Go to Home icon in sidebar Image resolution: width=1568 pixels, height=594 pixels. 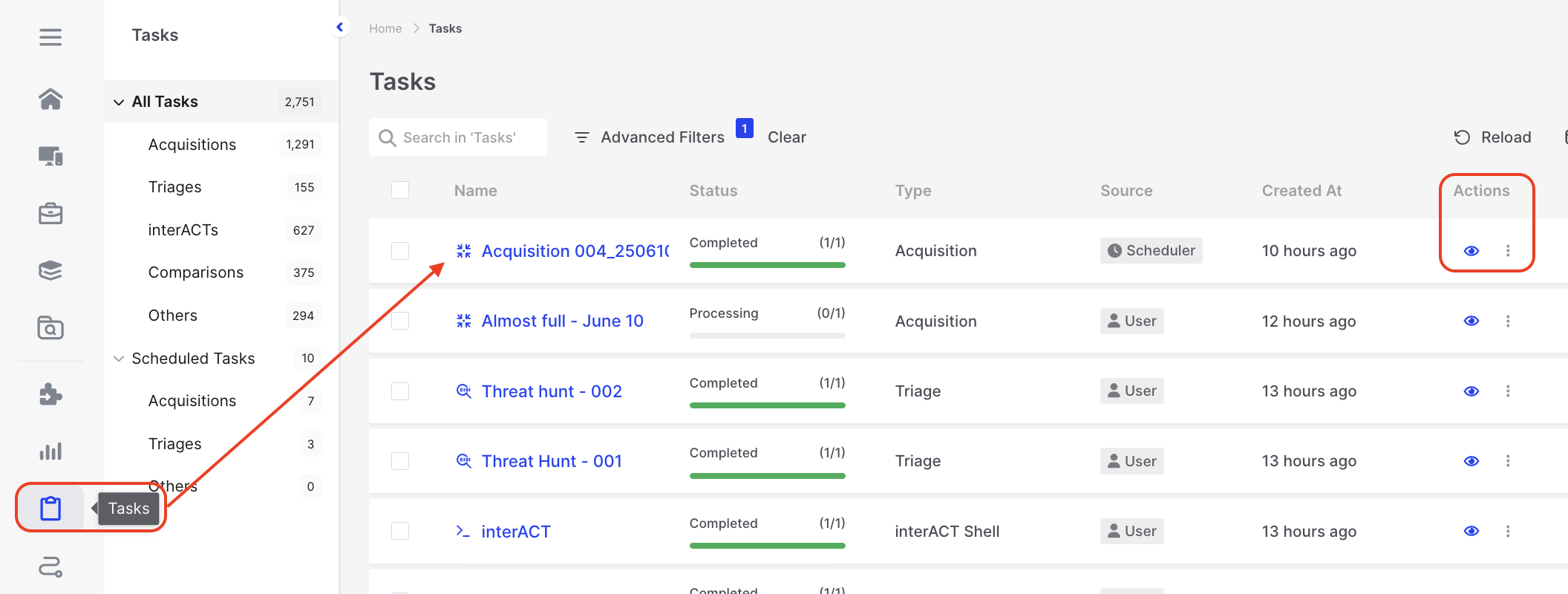click(50, 99)
